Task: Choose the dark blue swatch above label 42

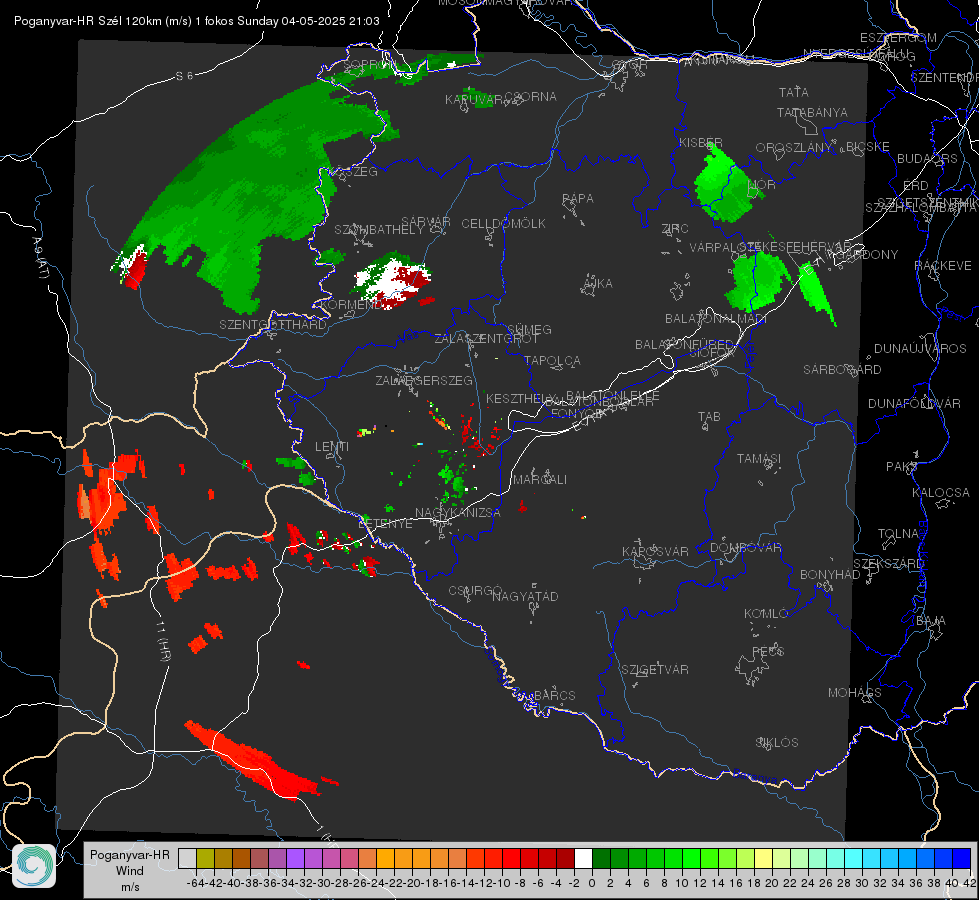Action: tap(962, 859)
